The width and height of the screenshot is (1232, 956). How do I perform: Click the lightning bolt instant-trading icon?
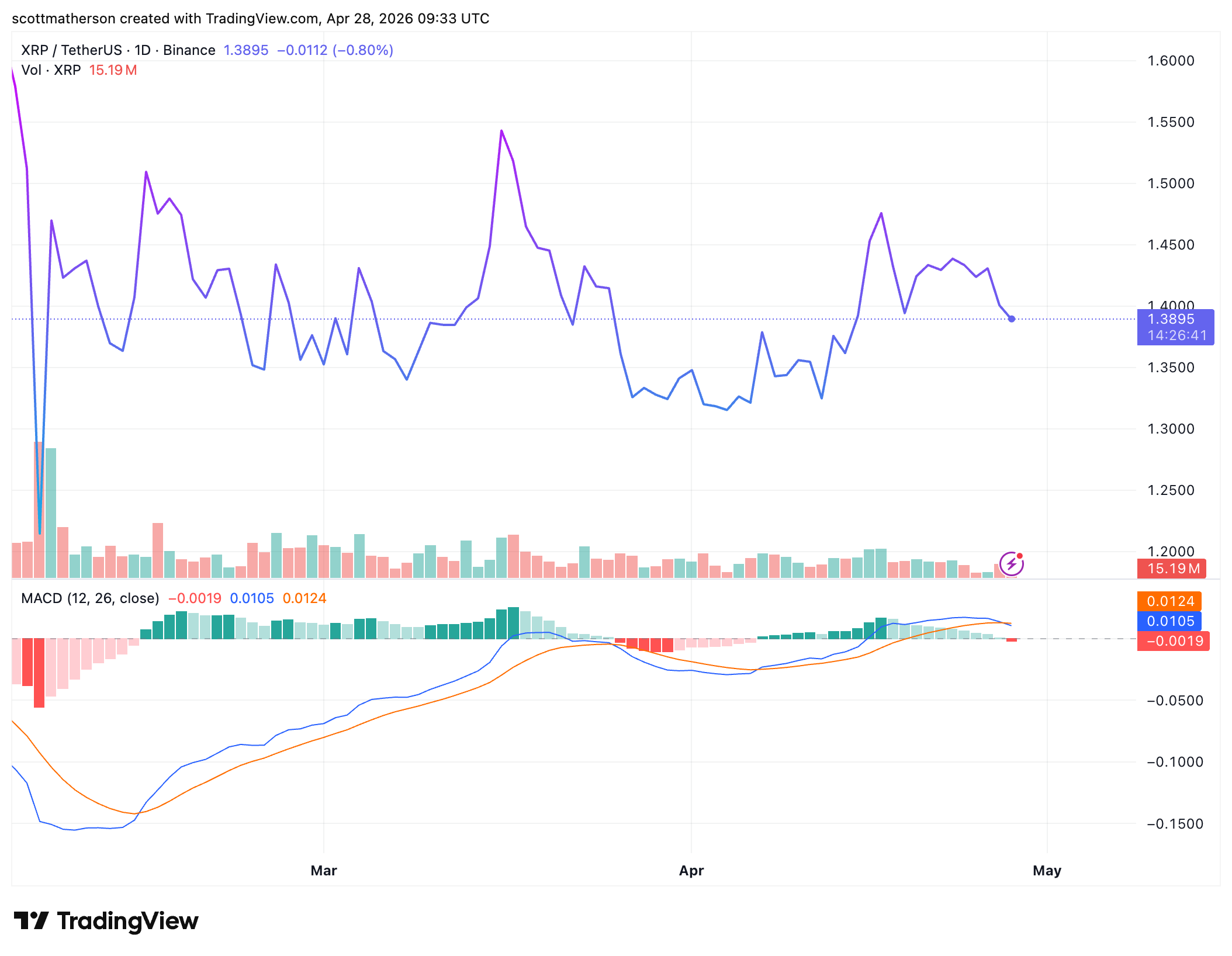(x=1010, y=563)
